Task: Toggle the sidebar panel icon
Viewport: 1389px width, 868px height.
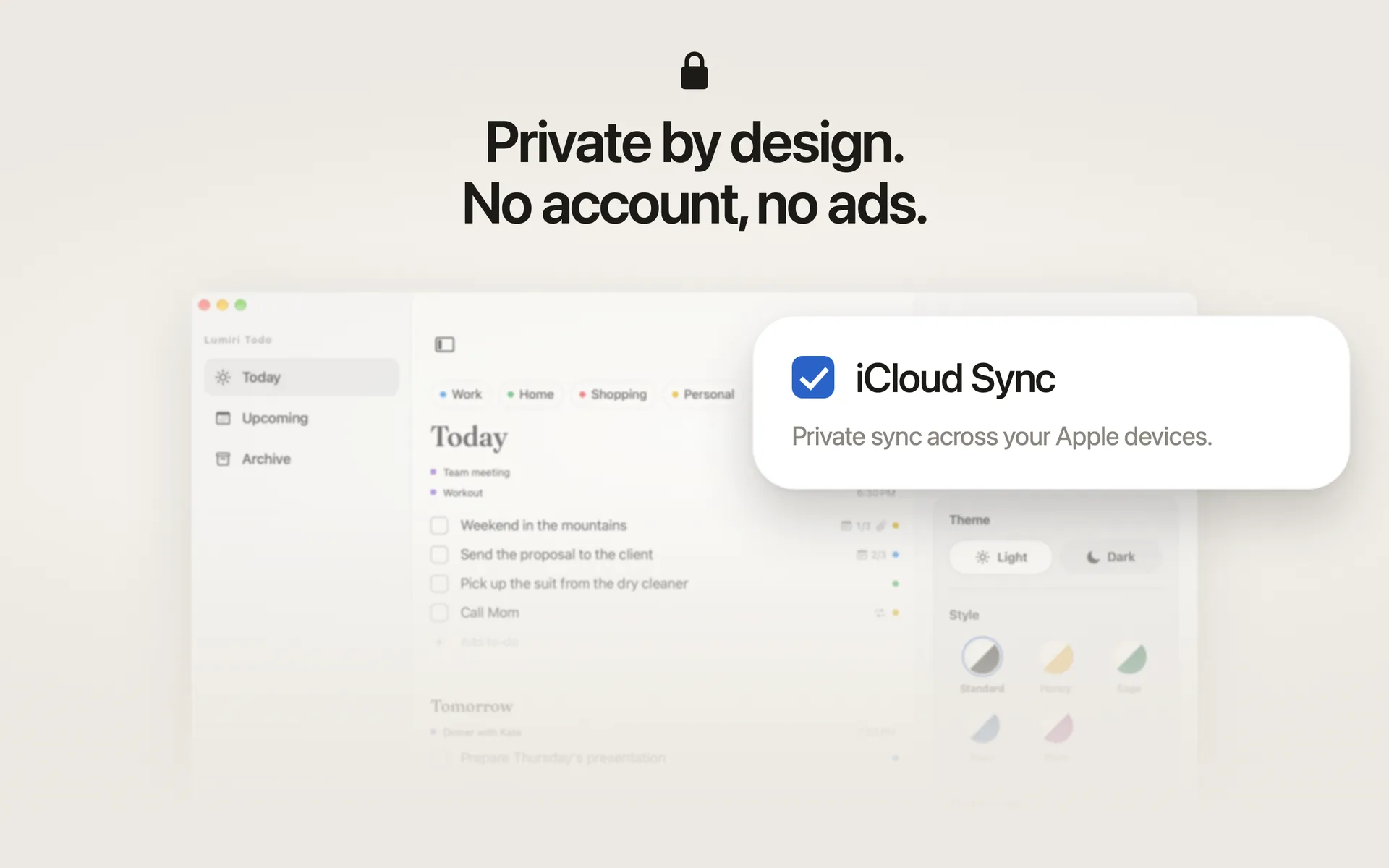Action: (444, 344)
